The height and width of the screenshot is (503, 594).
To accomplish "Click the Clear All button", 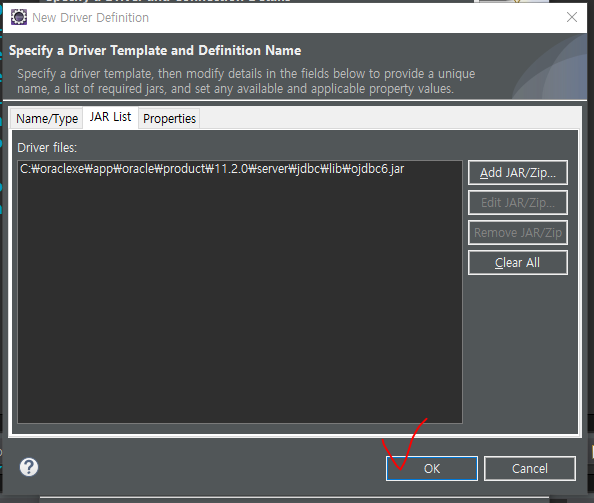I will (518, 262).
